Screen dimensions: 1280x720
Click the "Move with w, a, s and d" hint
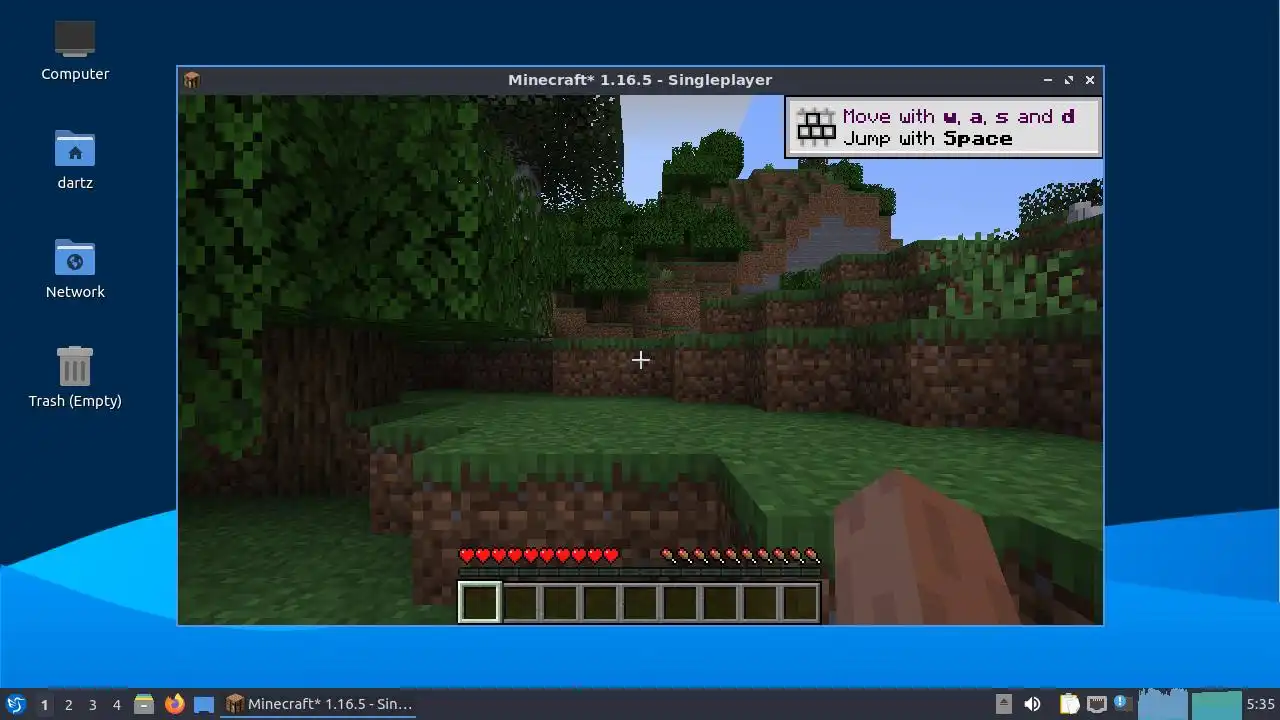pos(958,117)
